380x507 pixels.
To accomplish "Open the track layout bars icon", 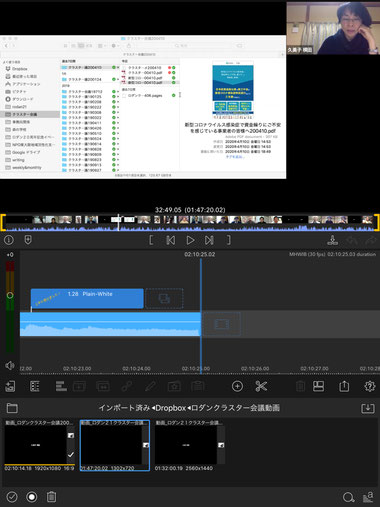I will click(61, 386).
